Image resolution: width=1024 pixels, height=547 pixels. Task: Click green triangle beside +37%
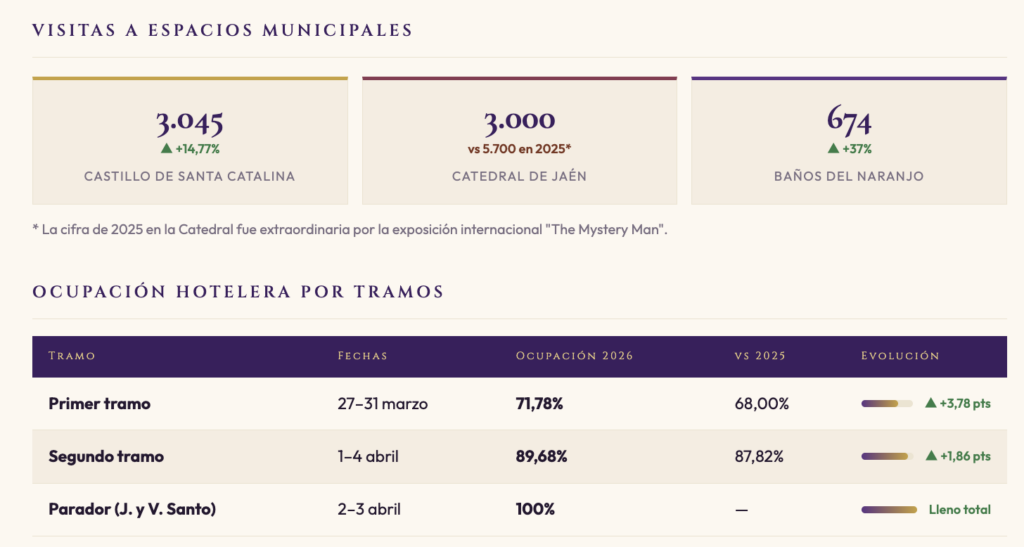834,149
